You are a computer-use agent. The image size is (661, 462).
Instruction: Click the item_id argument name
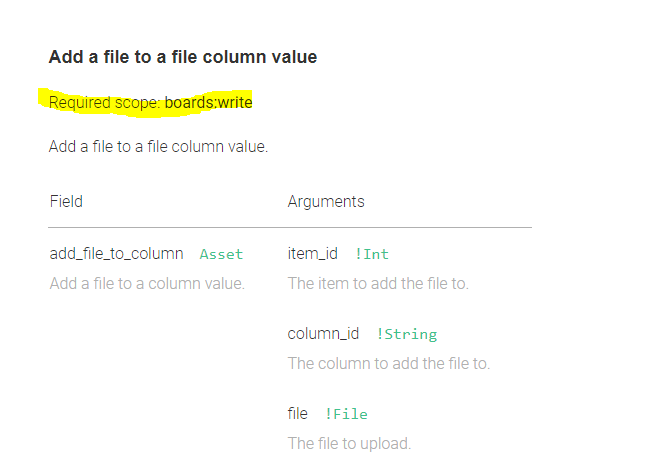coord(312,254)
